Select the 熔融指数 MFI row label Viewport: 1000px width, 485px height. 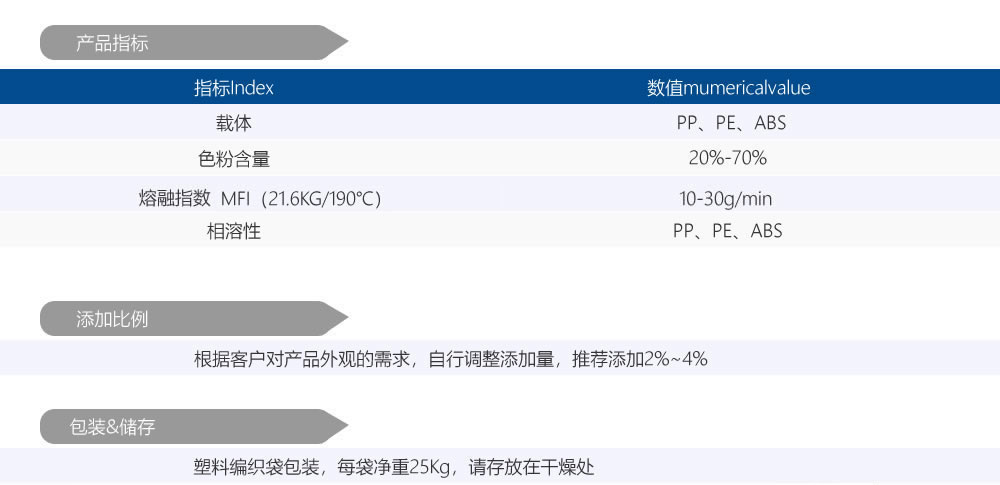260,198
